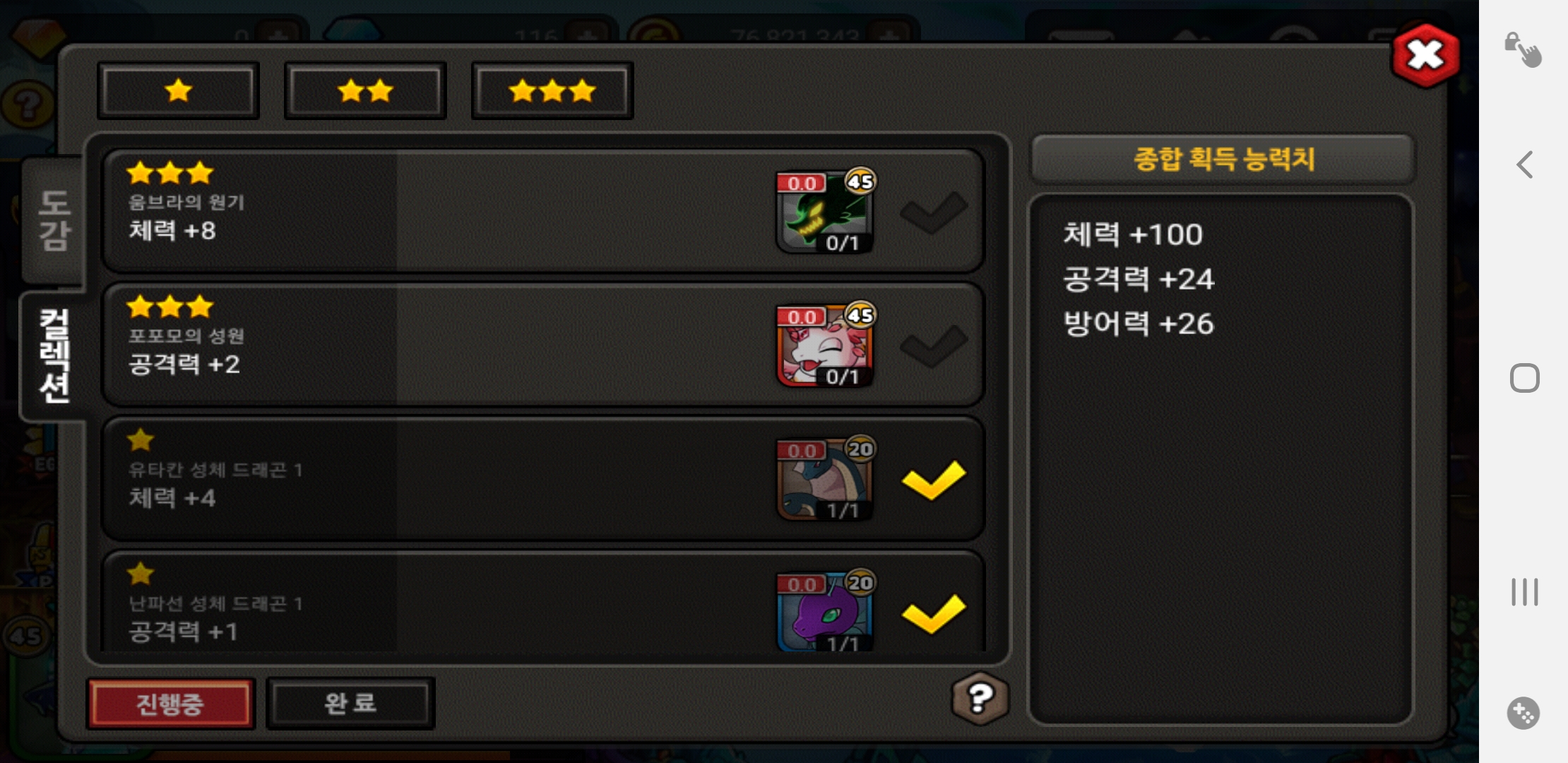Tap the touch lock hand icon

[x=1523, y=49]
